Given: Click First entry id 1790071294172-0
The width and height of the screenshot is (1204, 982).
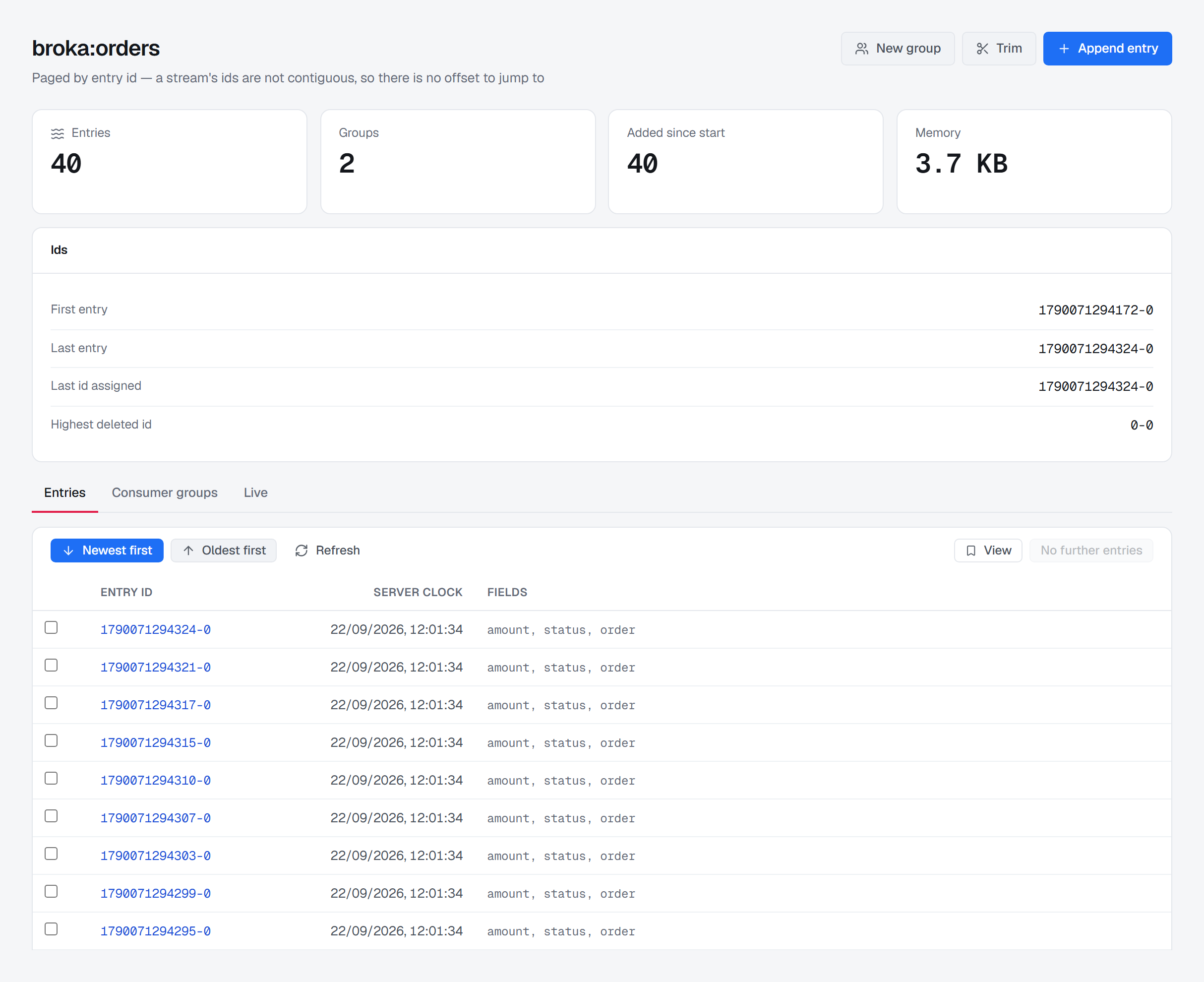Looking at the screenshot, I should [x=1095, y=310].
